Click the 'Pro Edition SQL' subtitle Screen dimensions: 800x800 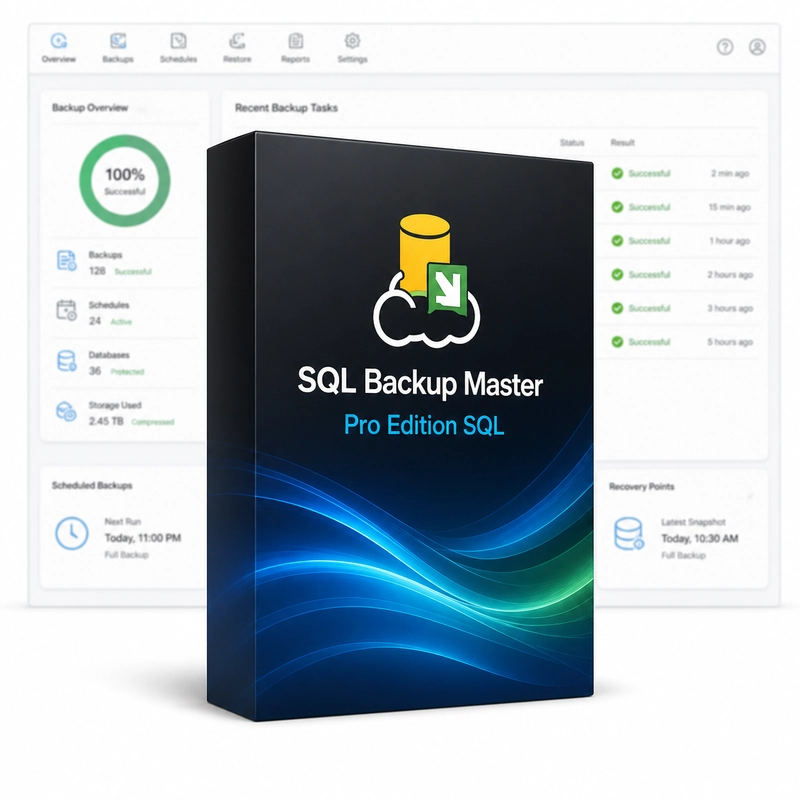click(x=424, y=425)
